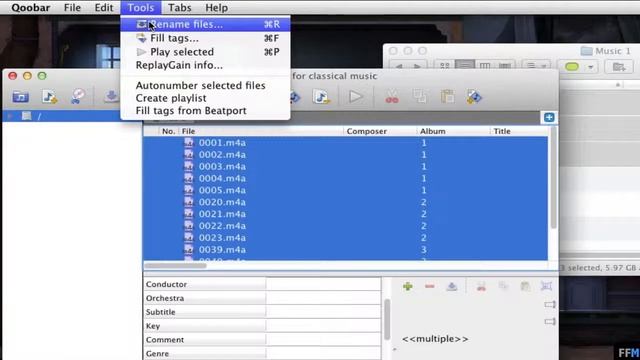
Task: Open the Qoobar application menu
Action: [31, 8]
